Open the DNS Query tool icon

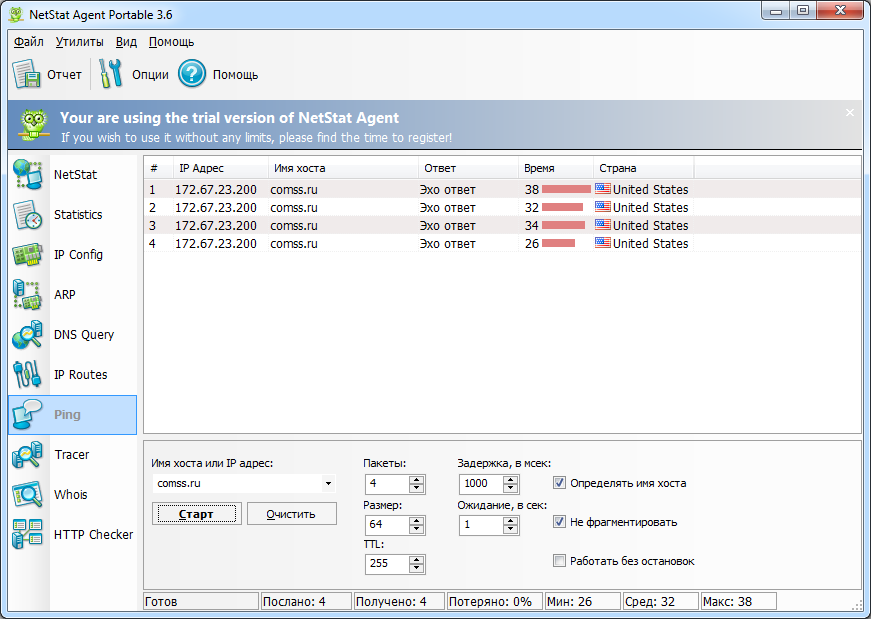pos(28,335)
